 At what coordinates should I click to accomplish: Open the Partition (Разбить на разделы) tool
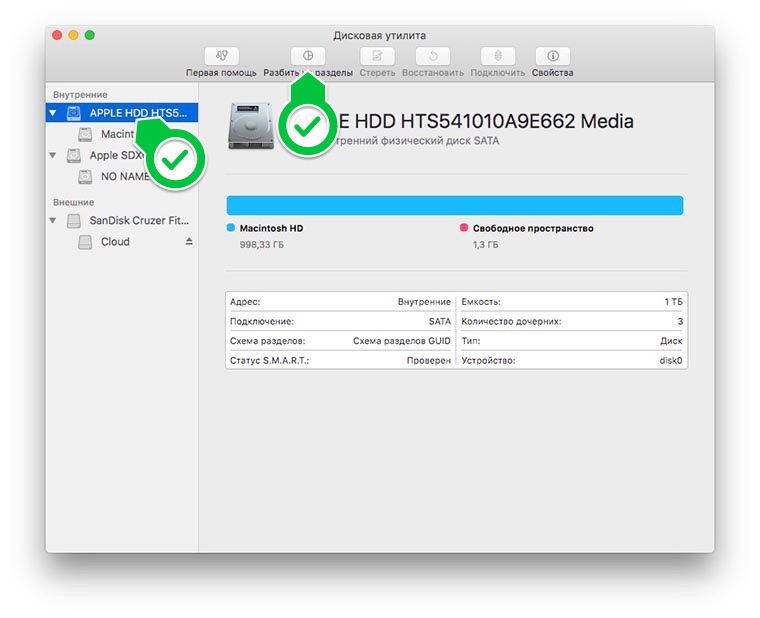pyautogui.click(x=308, y=57)
